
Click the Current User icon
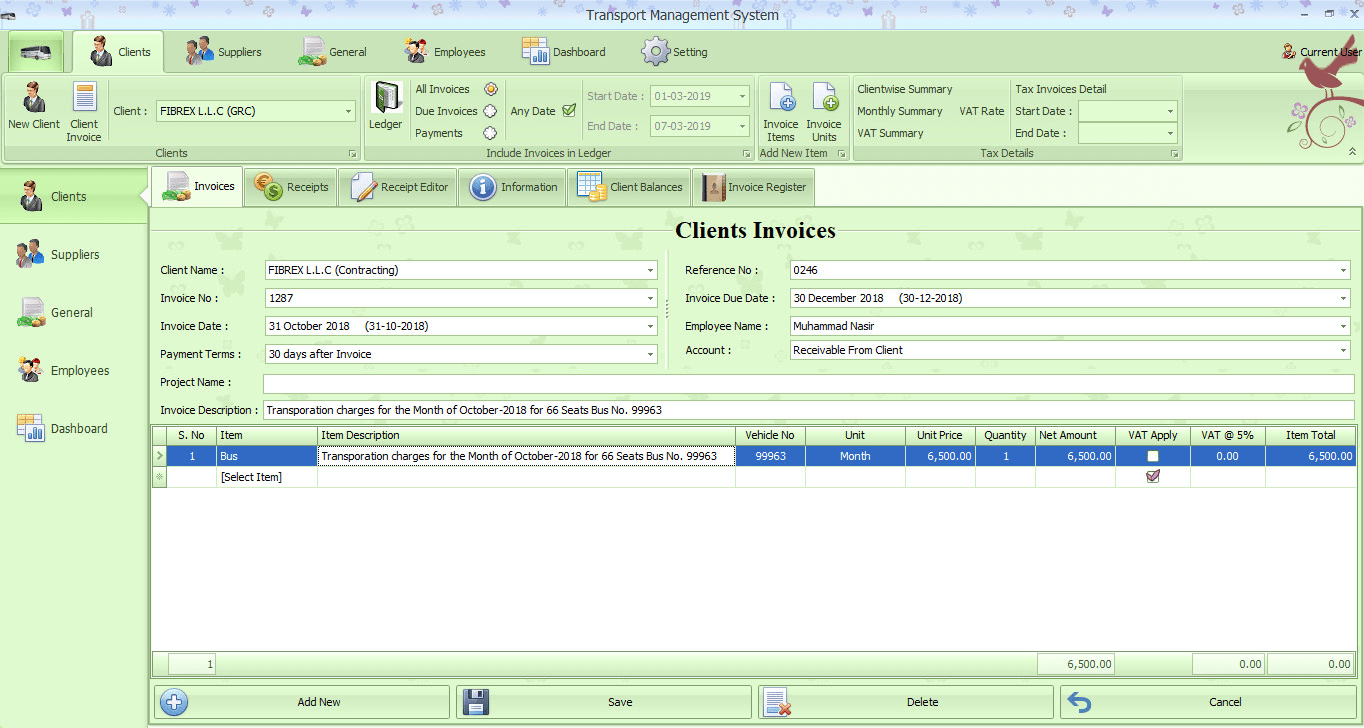tap(1289, 52)
